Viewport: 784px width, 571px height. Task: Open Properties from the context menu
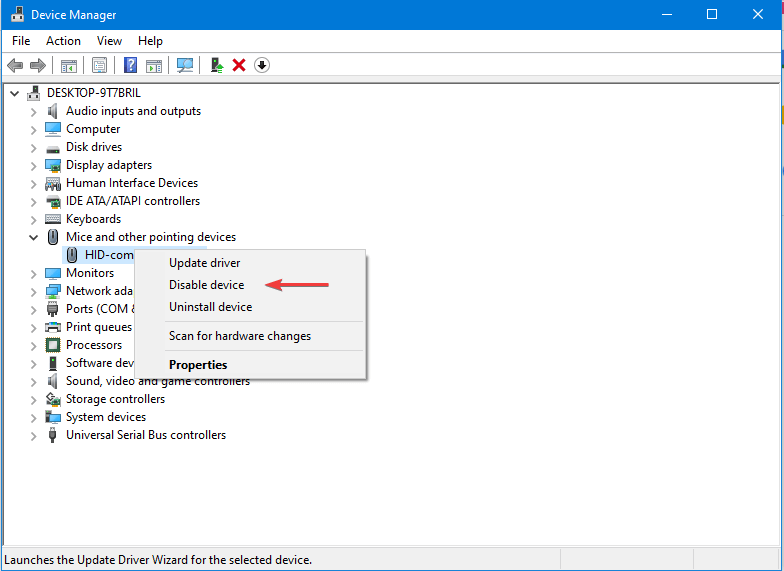point(198,365)
